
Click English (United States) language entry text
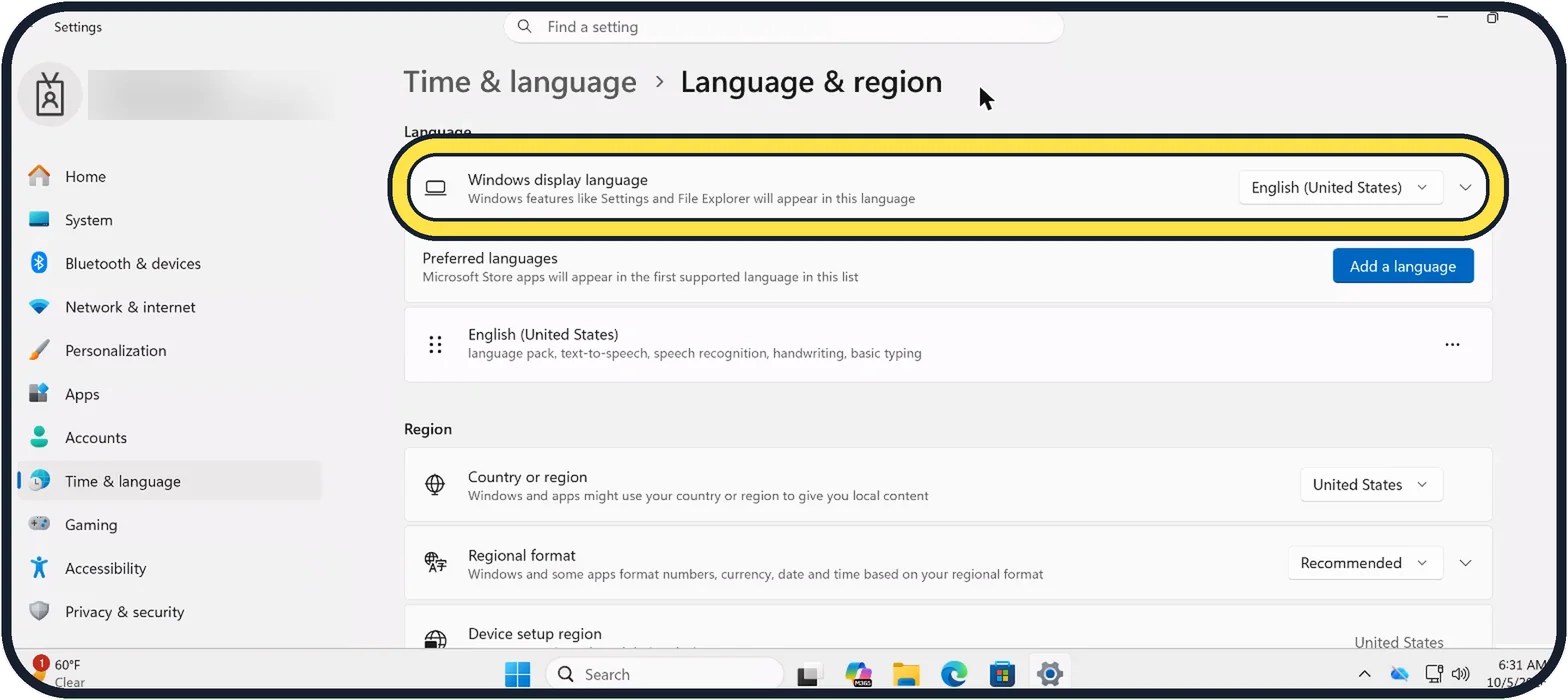(x=543, y=335)
